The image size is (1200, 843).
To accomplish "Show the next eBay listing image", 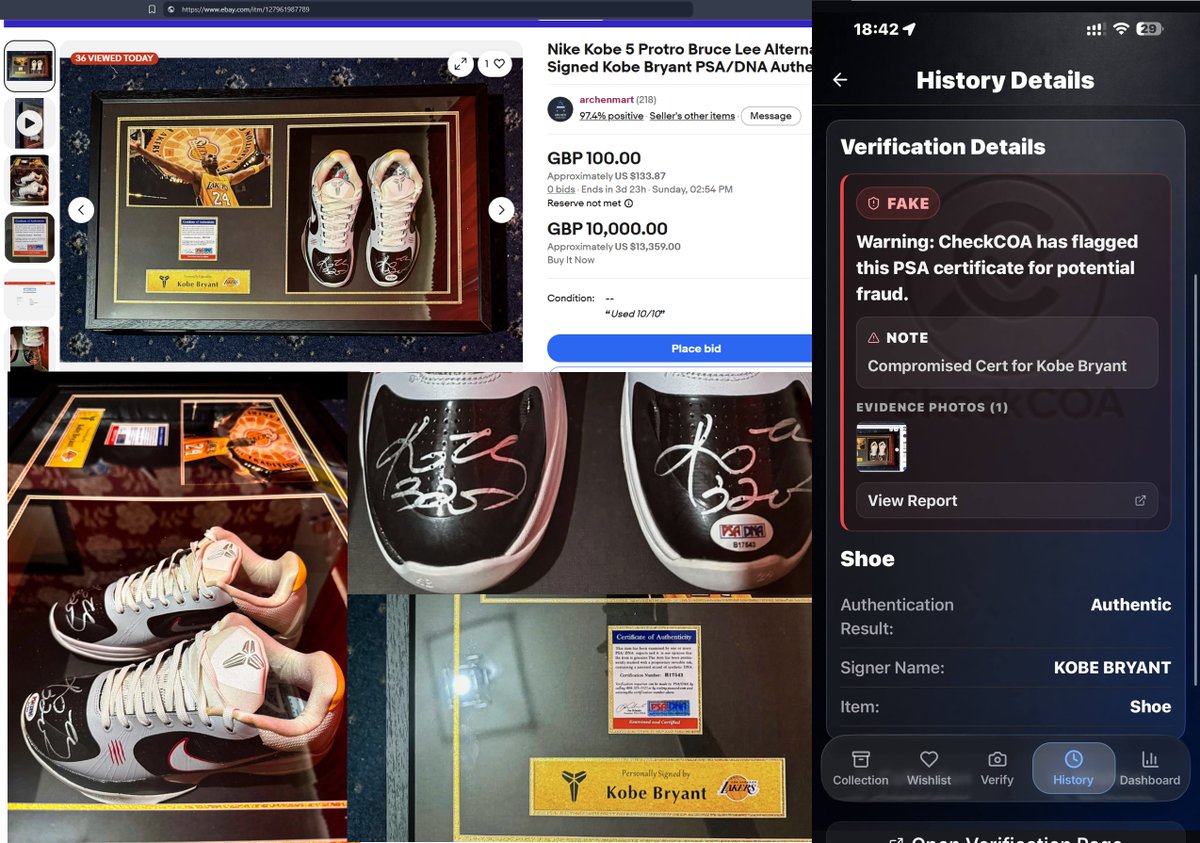I will [x=501, y=210].
